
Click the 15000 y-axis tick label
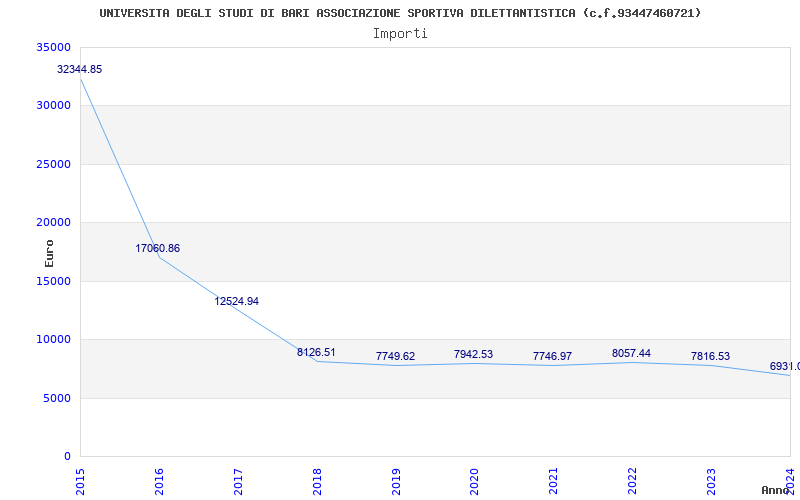click(x=53, y=281)
